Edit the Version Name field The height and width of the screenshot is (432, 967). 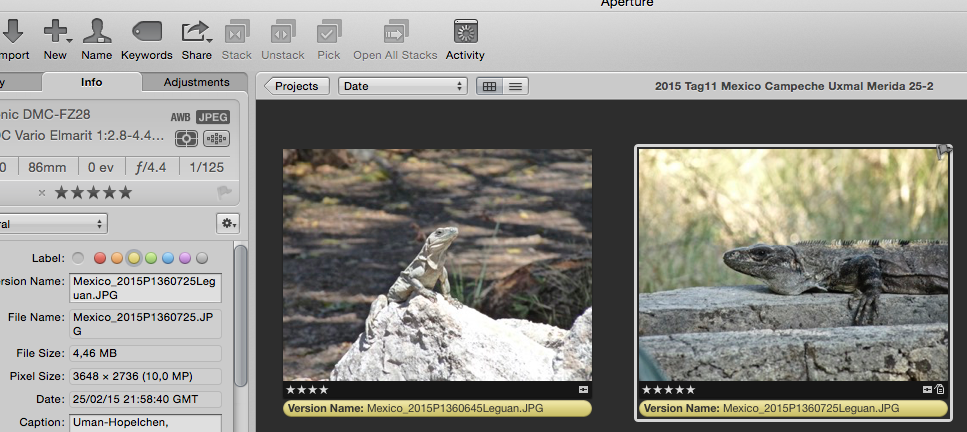[145, 288]
